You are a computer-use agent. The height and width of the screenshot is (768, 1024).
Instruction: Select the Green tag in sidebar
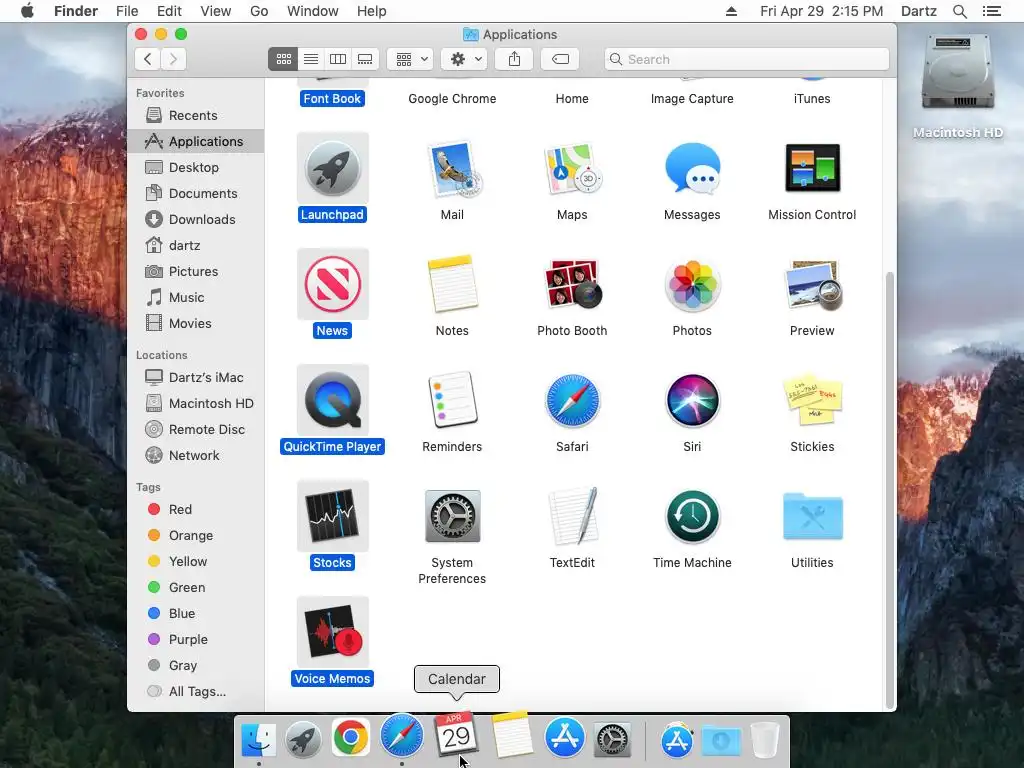pyautogui.click(x=196, y=588)
